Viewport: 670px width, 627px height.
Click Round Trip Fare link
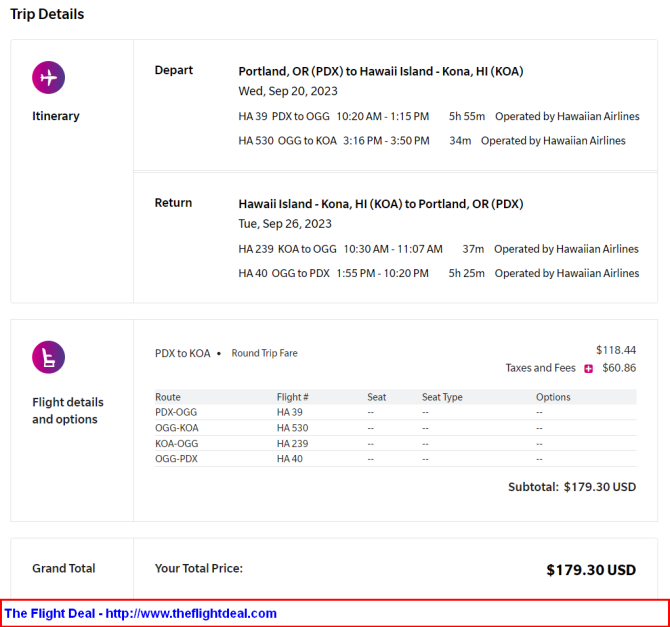[264, 353]
